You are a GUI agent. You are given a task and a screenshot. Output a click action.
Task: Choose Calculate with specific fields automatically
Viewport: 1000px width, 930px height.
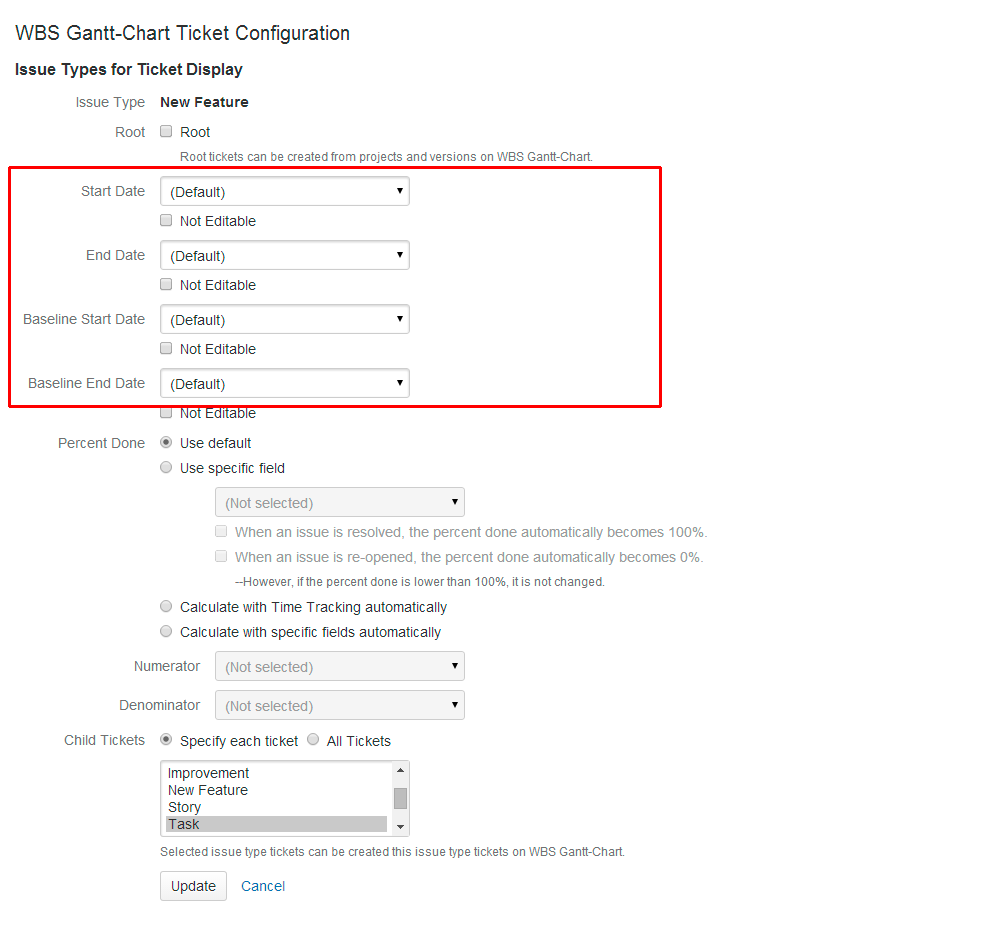tap(167, 632)
